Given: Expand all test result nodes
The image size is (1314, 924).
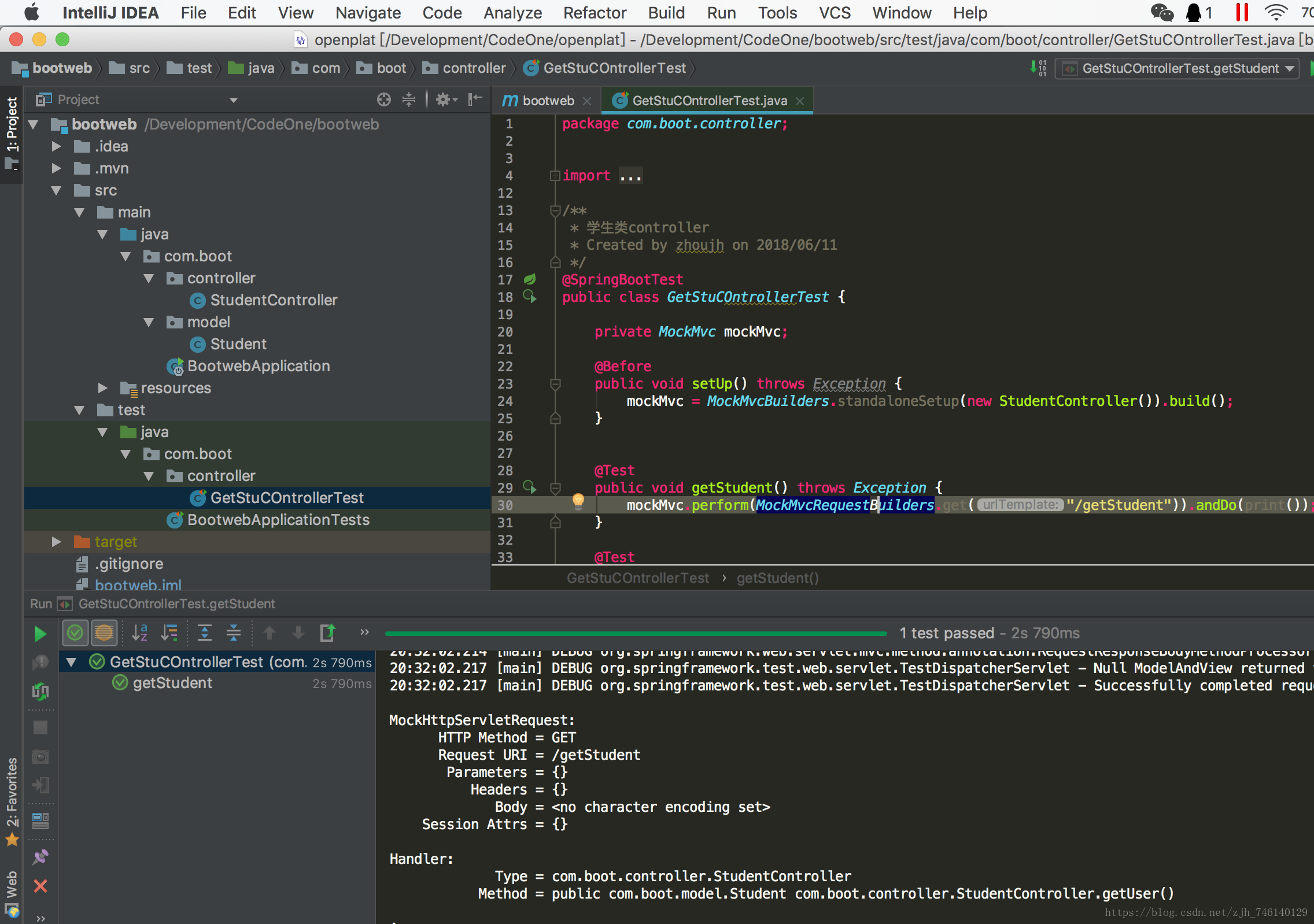Looking at the screenshot, I should 204,633.
